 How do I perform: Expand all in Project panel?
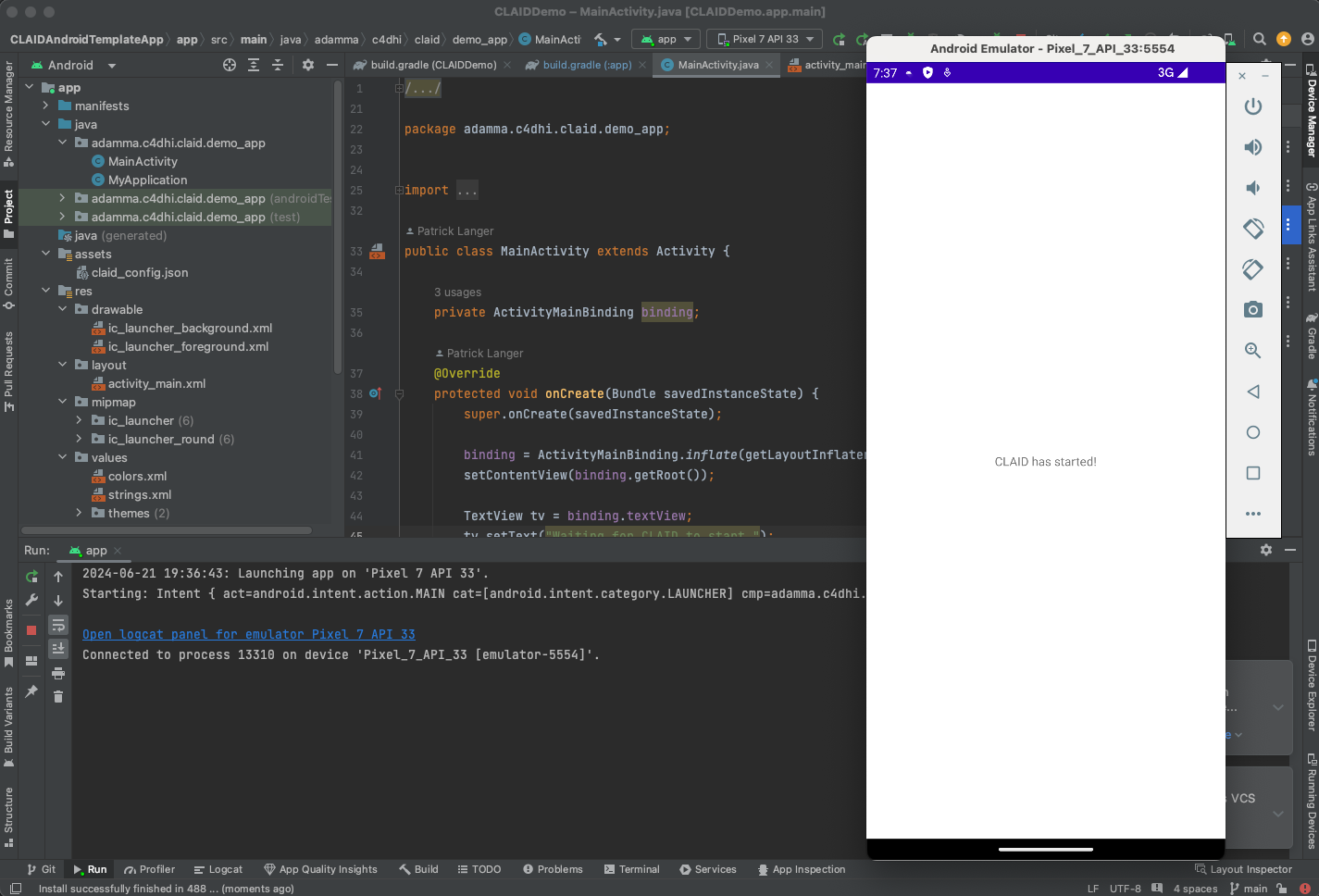click(x=254, y=65)
